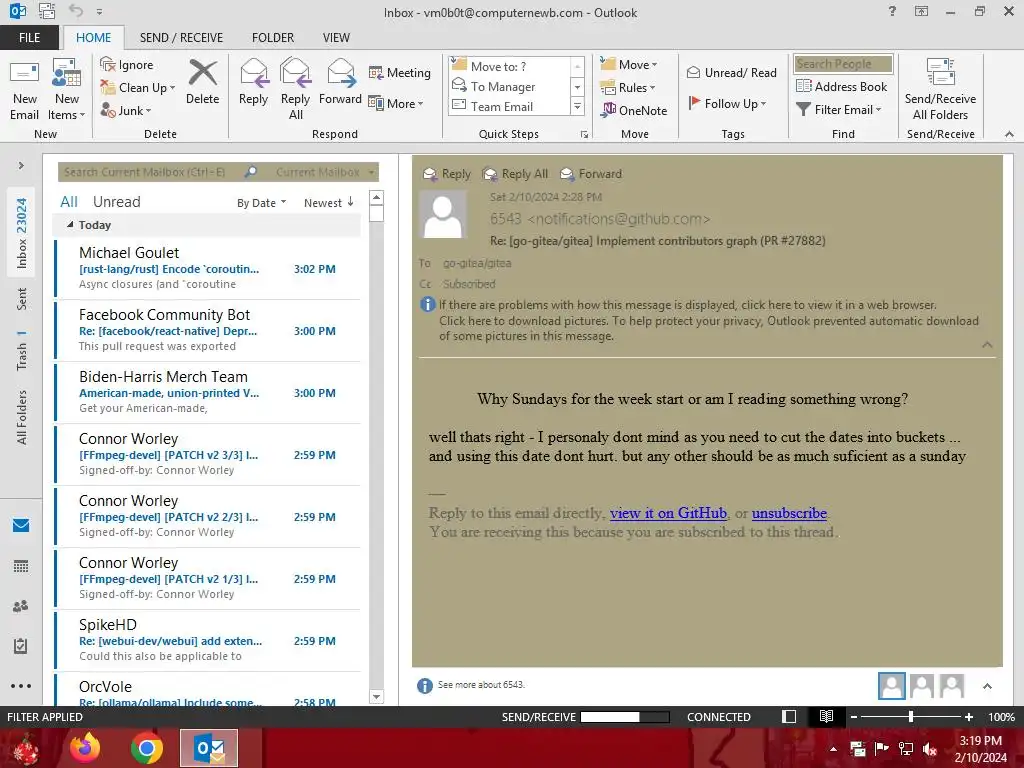Click the unsubscribe link
The height and width of the screenshot is (768, 1024).
tap(789, 513)
